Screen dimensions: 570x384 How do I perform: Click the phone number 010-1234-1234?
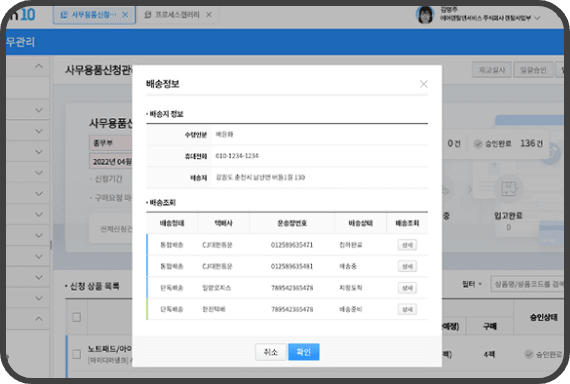(x=237, y=156)
